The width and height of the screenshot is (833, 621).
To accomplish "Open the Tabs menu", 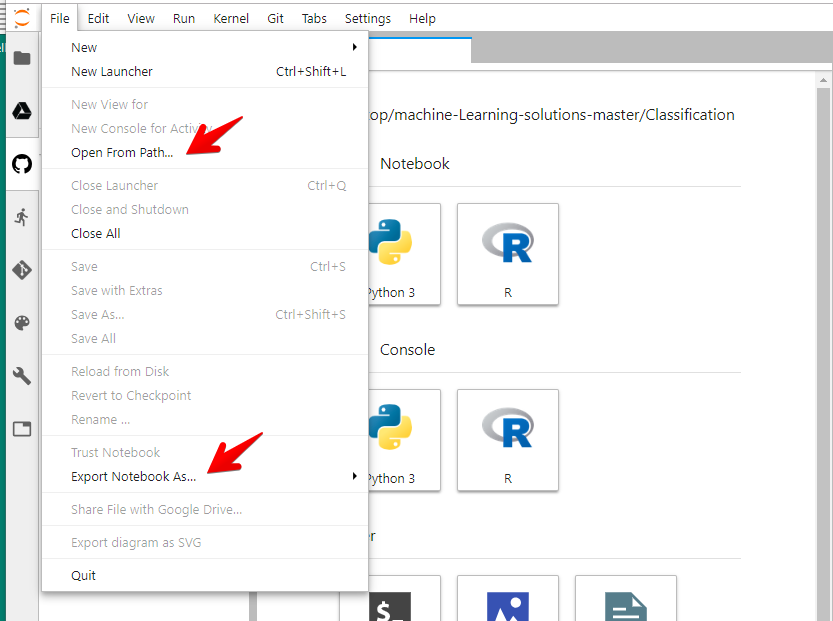I will (x=314, y=19).
